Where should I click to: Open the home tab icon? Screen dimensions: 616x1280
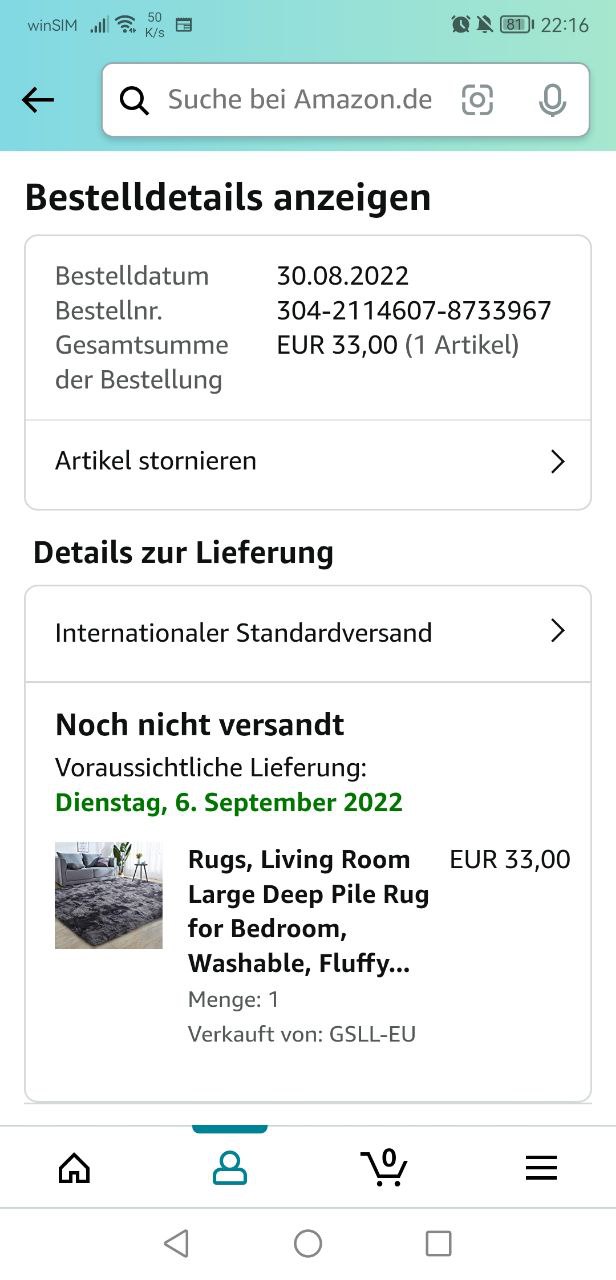[74, 1168]
